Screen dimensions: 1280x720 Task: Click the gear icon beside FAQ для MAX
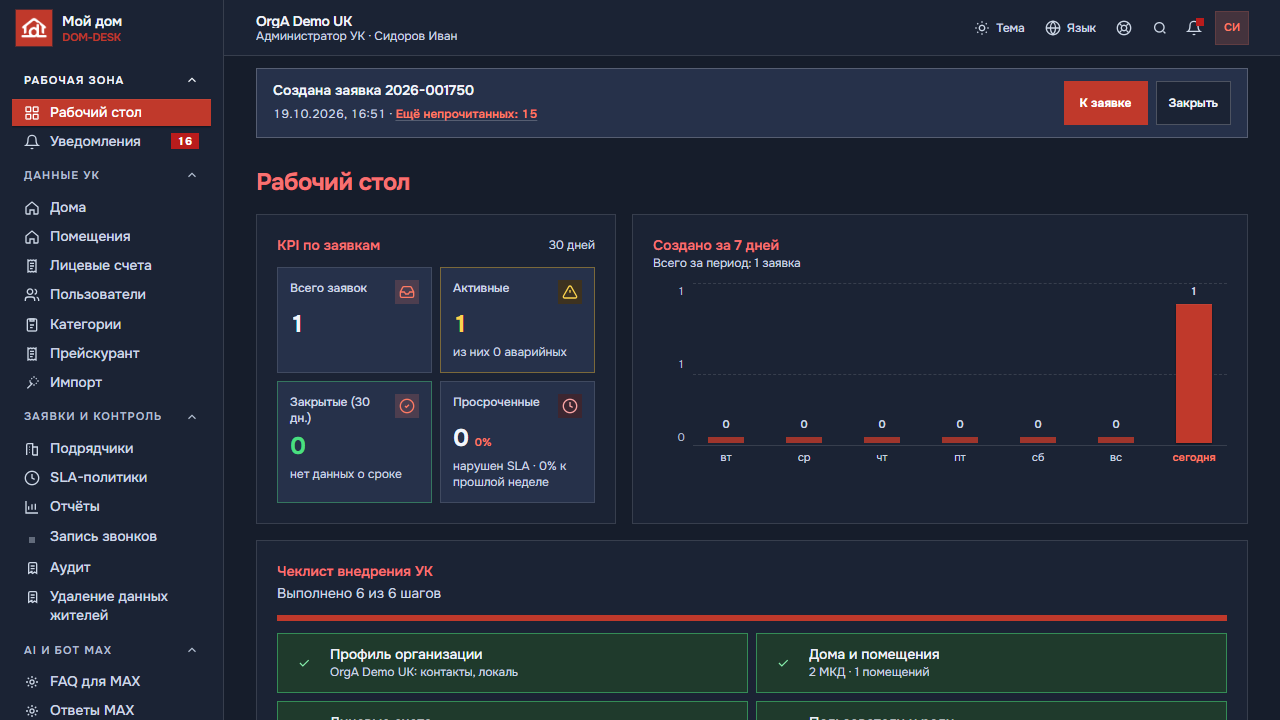(x=32, y=682)
